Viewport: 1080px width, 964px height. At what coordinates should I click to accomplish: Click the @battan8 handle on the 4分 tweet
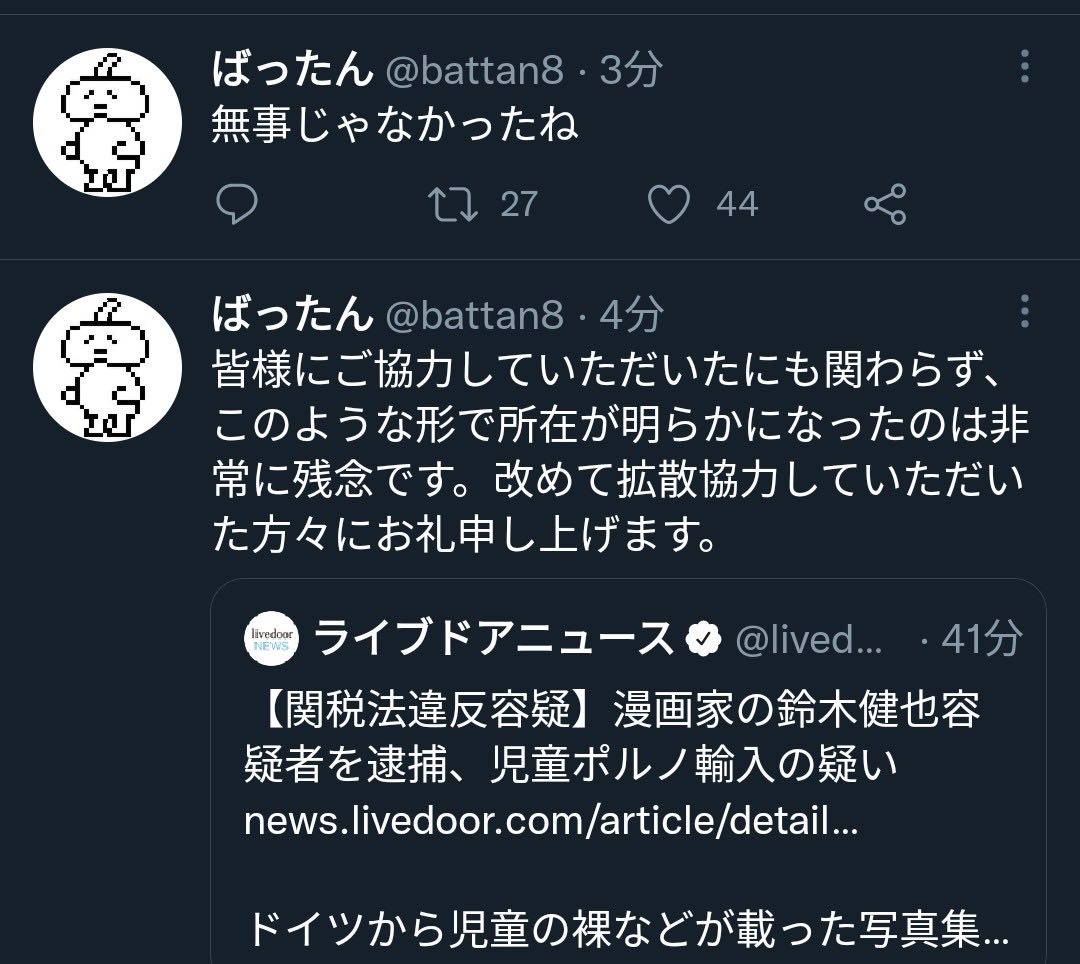pos(474,316)
